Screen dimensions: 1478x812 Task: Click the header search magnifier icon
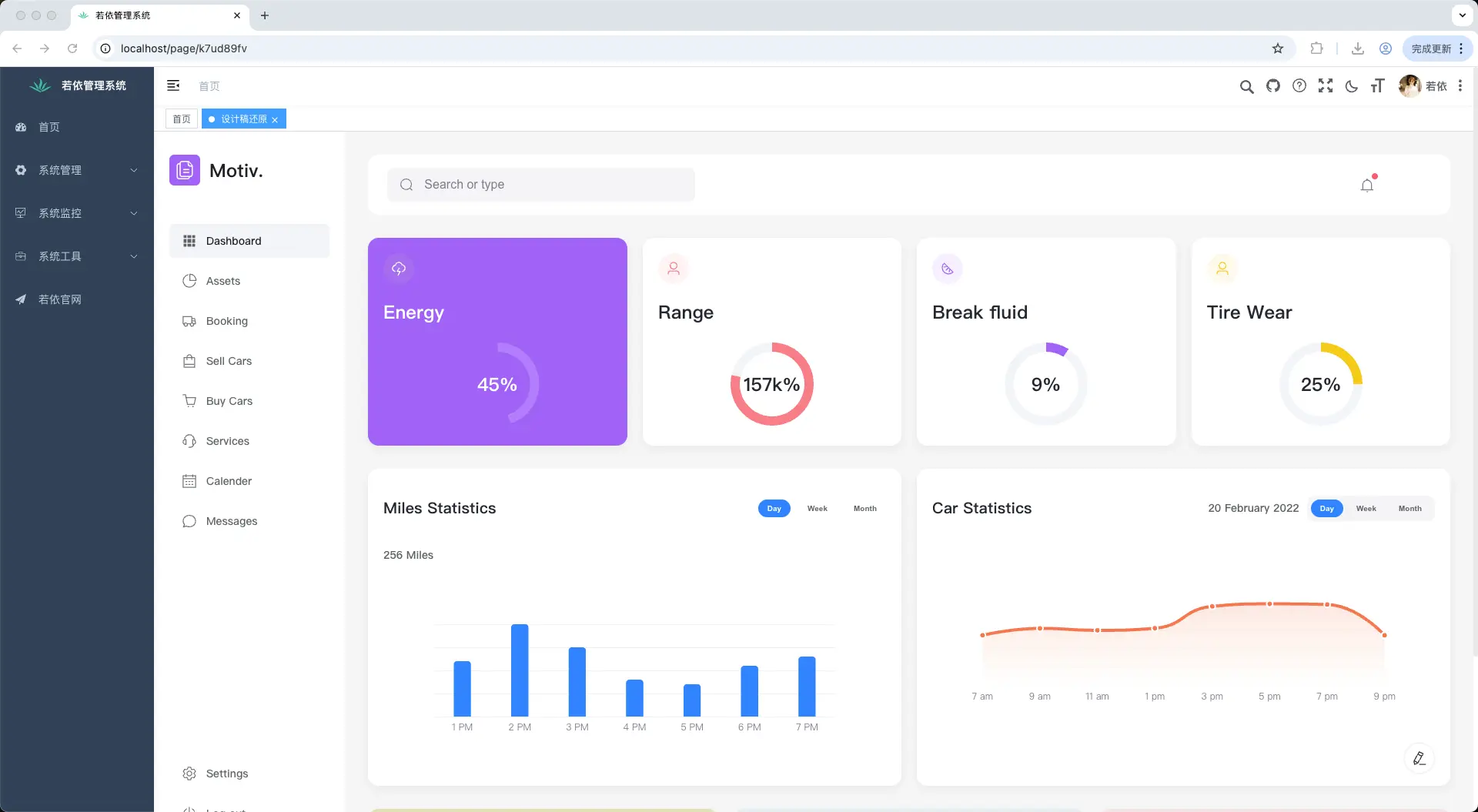click(x=1247, y=86)
